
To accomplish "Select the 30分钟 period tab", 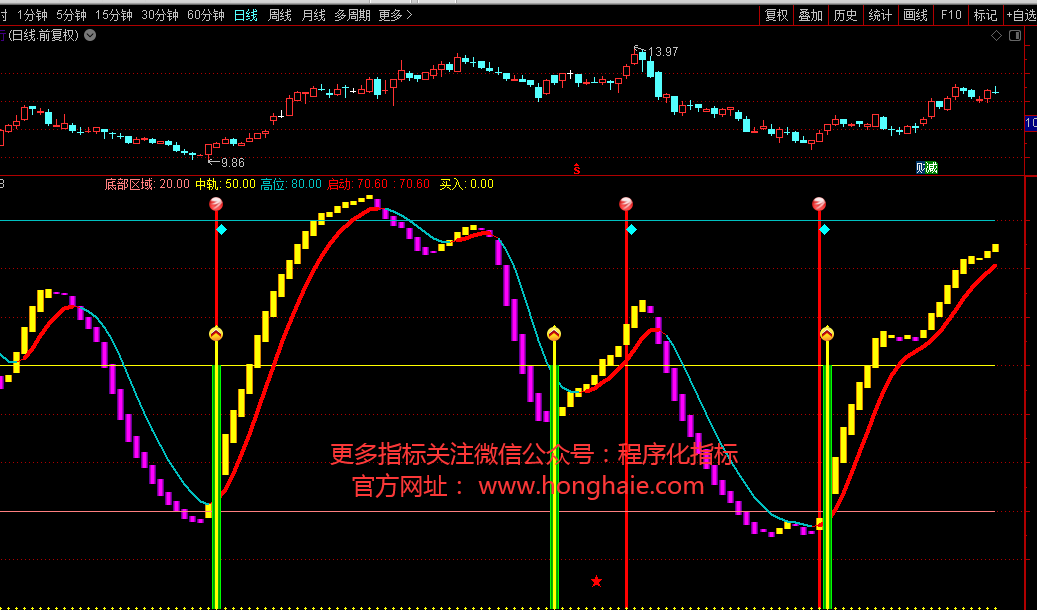I will [x=160, y=15].
